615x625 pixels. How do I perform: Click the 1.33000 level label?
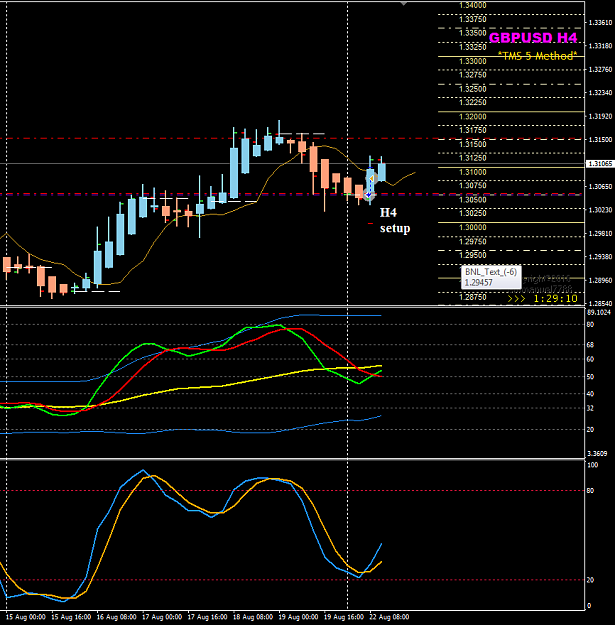coord(473,61)
